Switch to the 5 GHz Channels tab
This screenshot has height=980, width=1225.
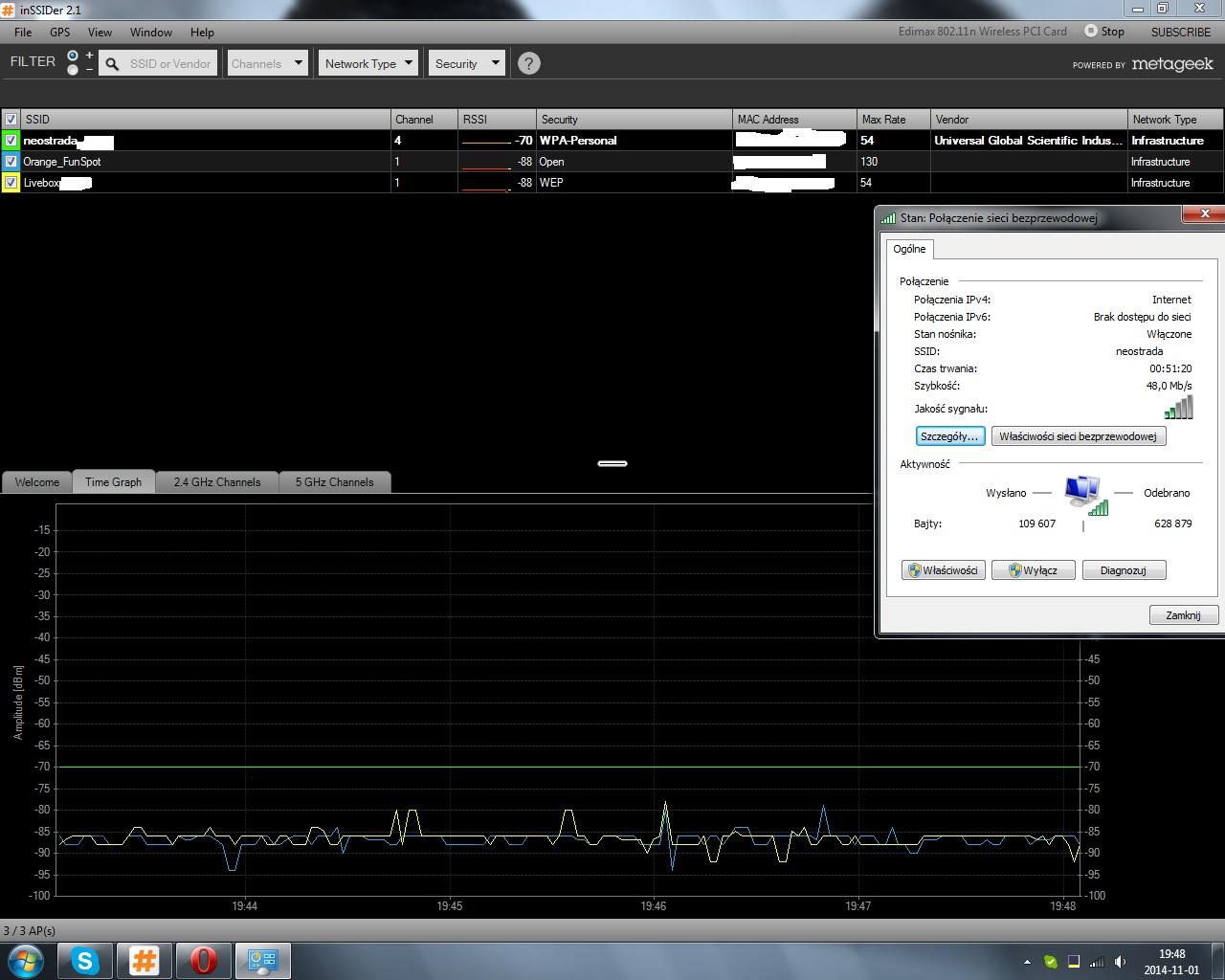[334, 482]
